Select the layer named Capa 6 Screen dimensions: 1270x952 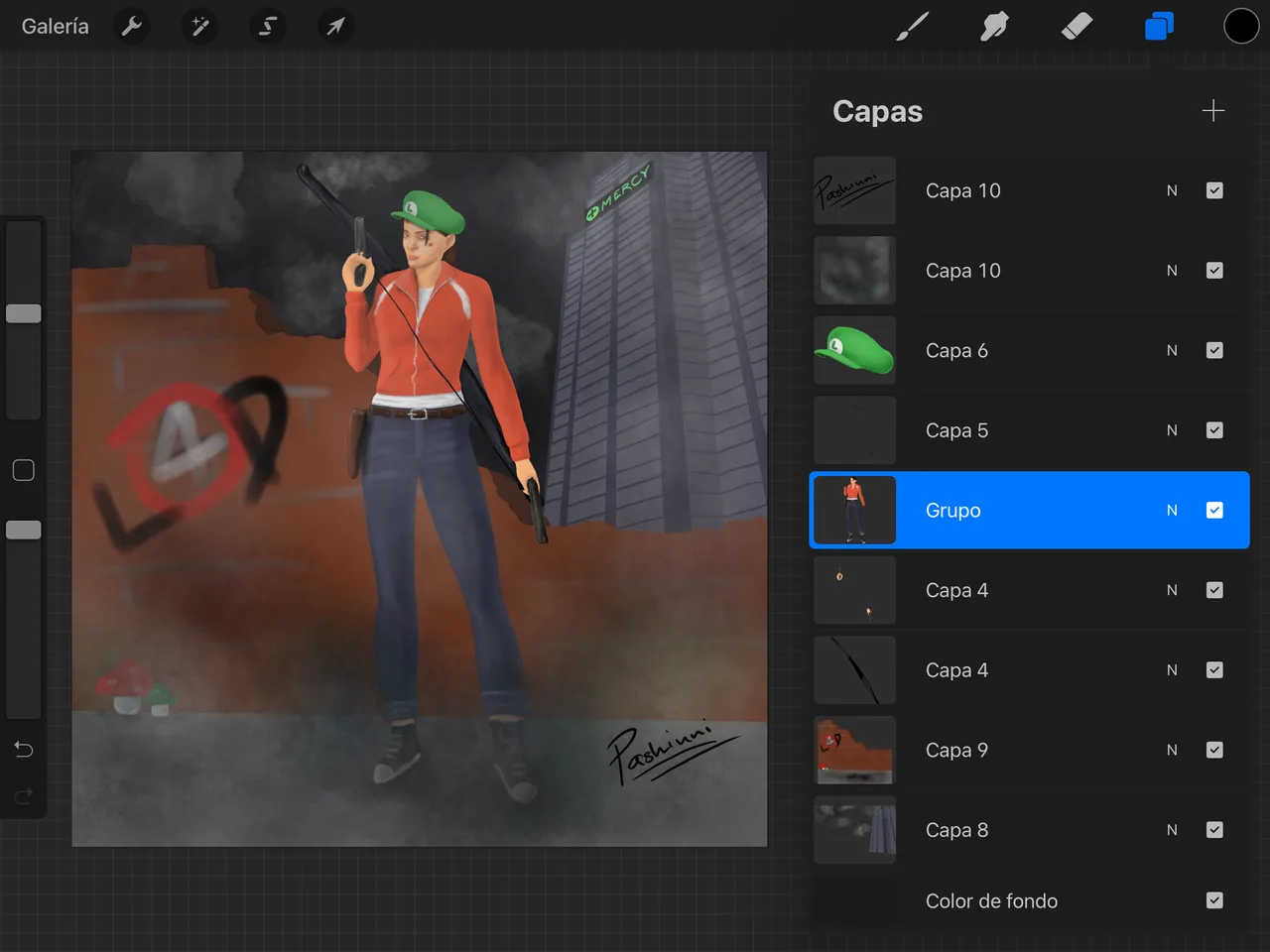(956, 350)
